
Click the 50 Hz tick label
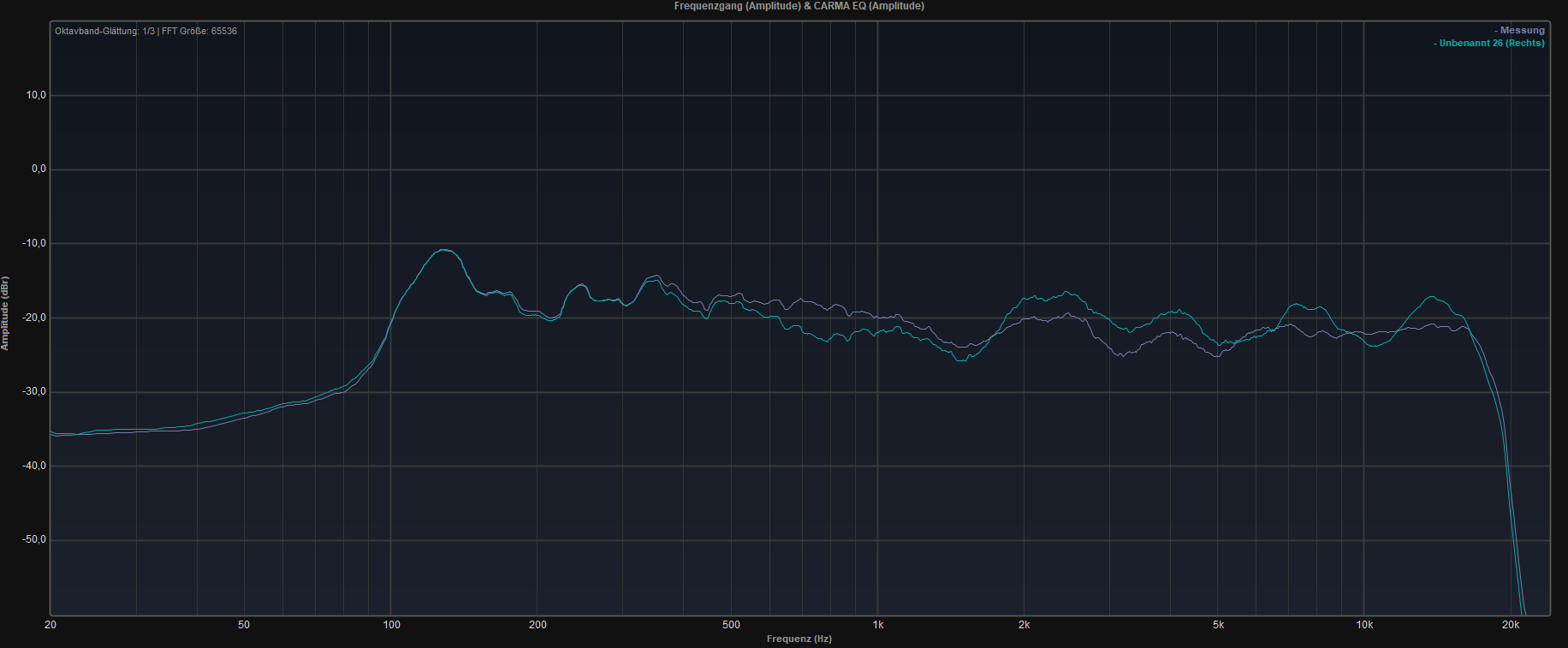coord(244,625)
